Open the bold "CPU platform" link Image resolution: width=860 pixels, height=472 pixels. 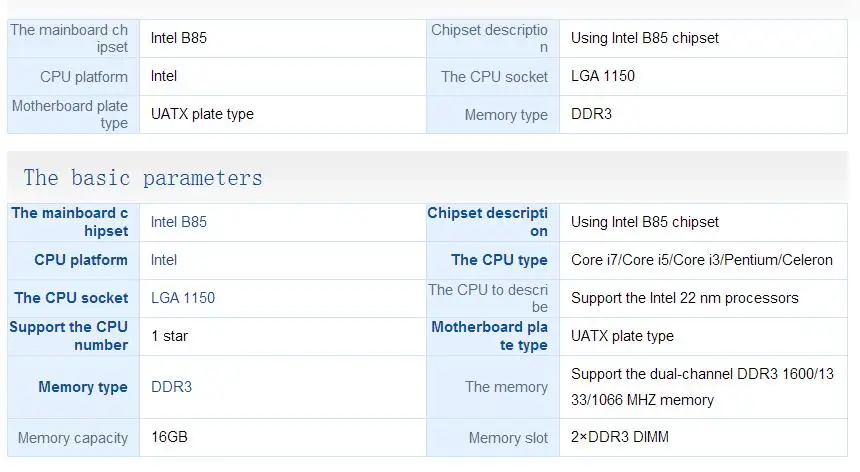click(81, 260)
